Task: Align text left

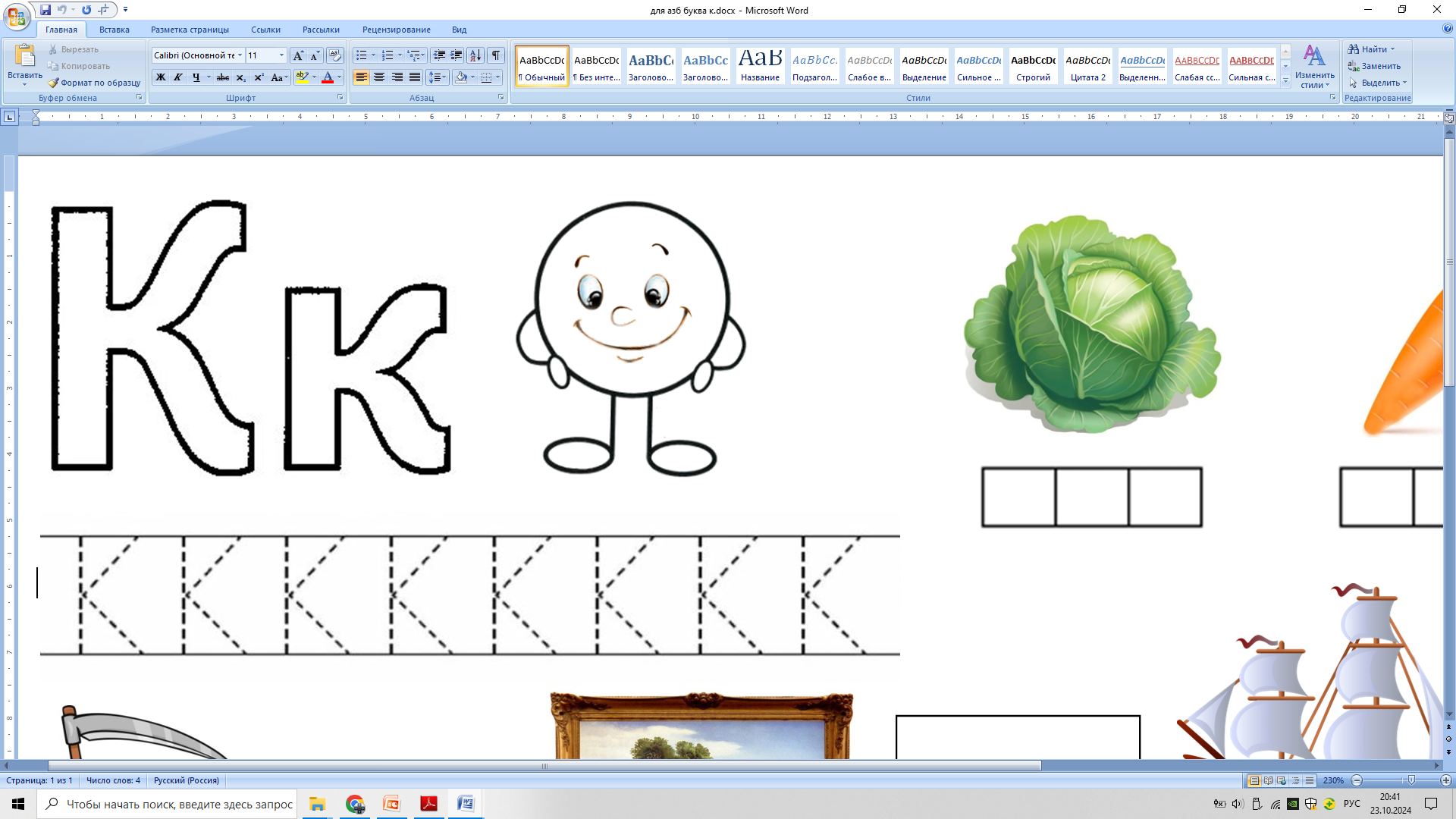Action: (x=362, y=77)
